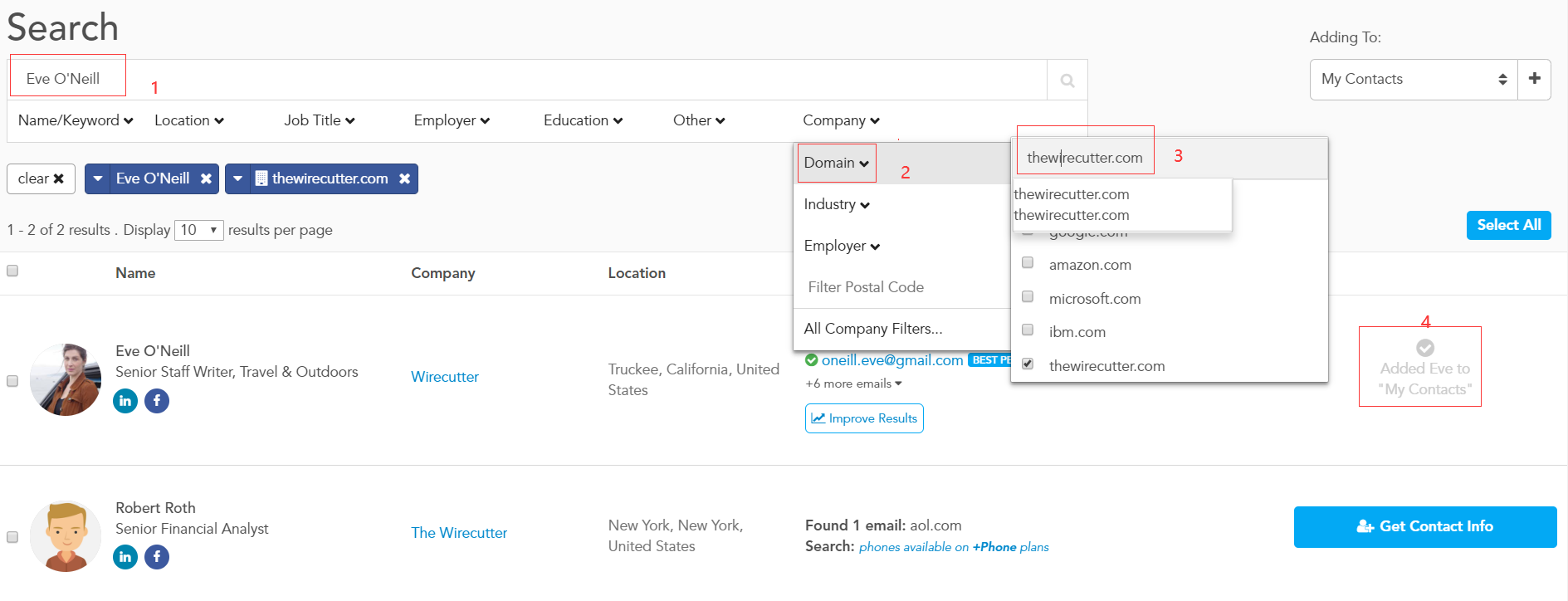The width and height of the screenshot is (1568, 601).
Task: Click Eve O'Neill's name in the results
Action: pos(153,351)
